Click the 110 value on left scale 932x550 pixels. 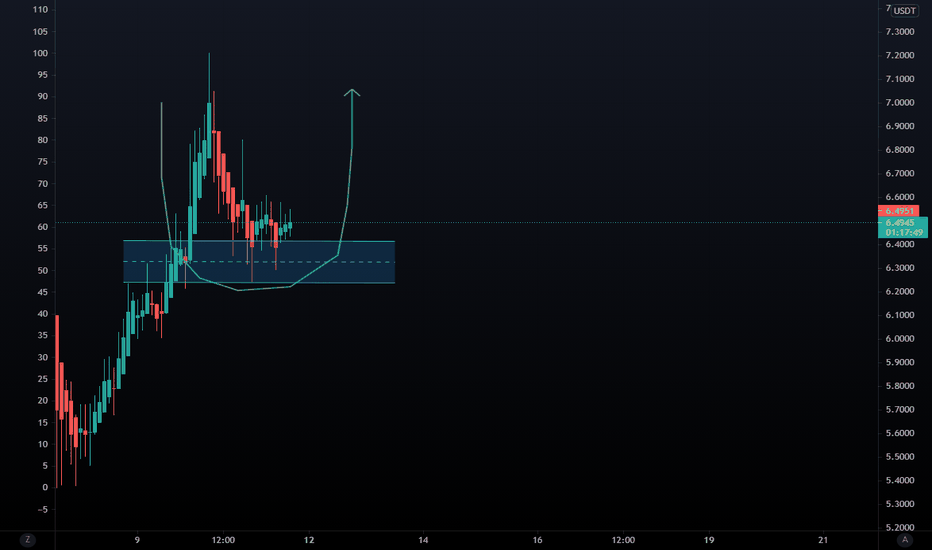pos(40,10)
